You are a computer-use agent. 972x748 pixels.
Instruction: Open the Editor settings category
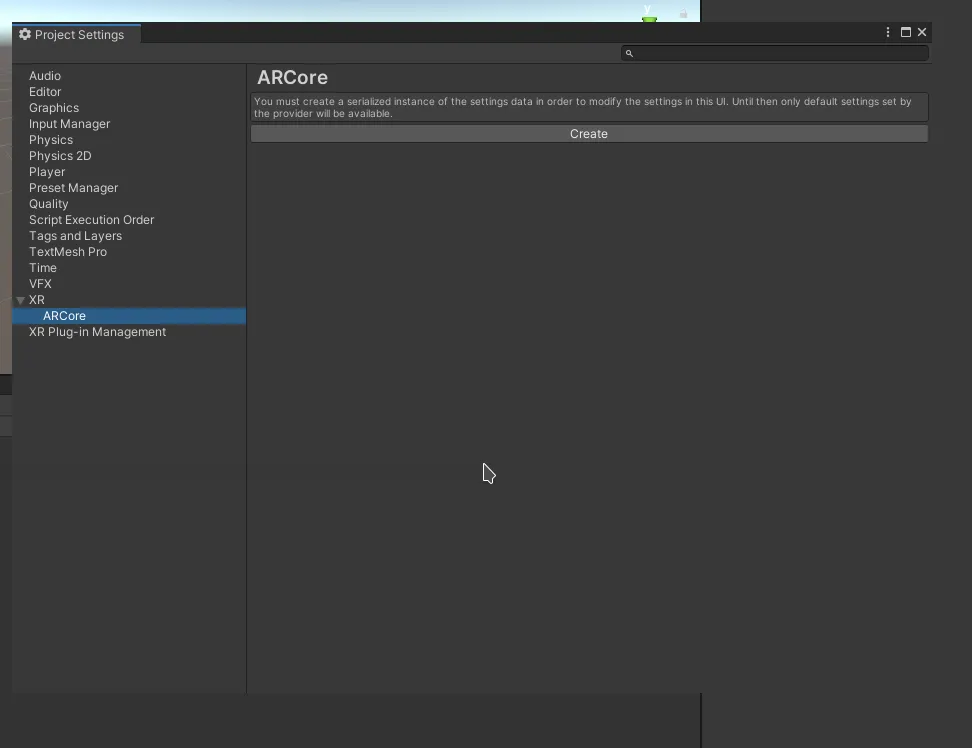click(45, 92)
